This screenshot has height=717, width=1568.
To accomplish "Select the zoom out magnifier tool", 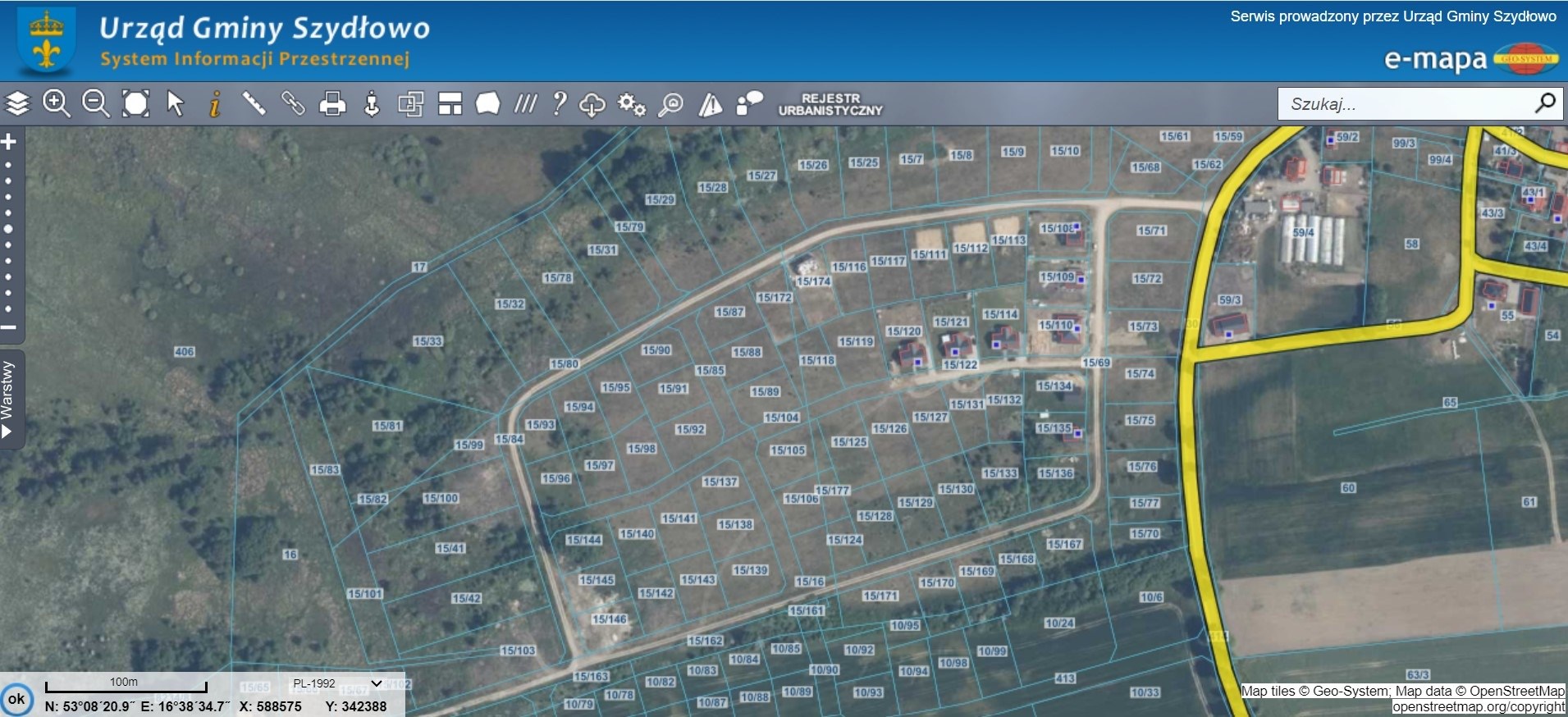I will [x=96, y=104].
